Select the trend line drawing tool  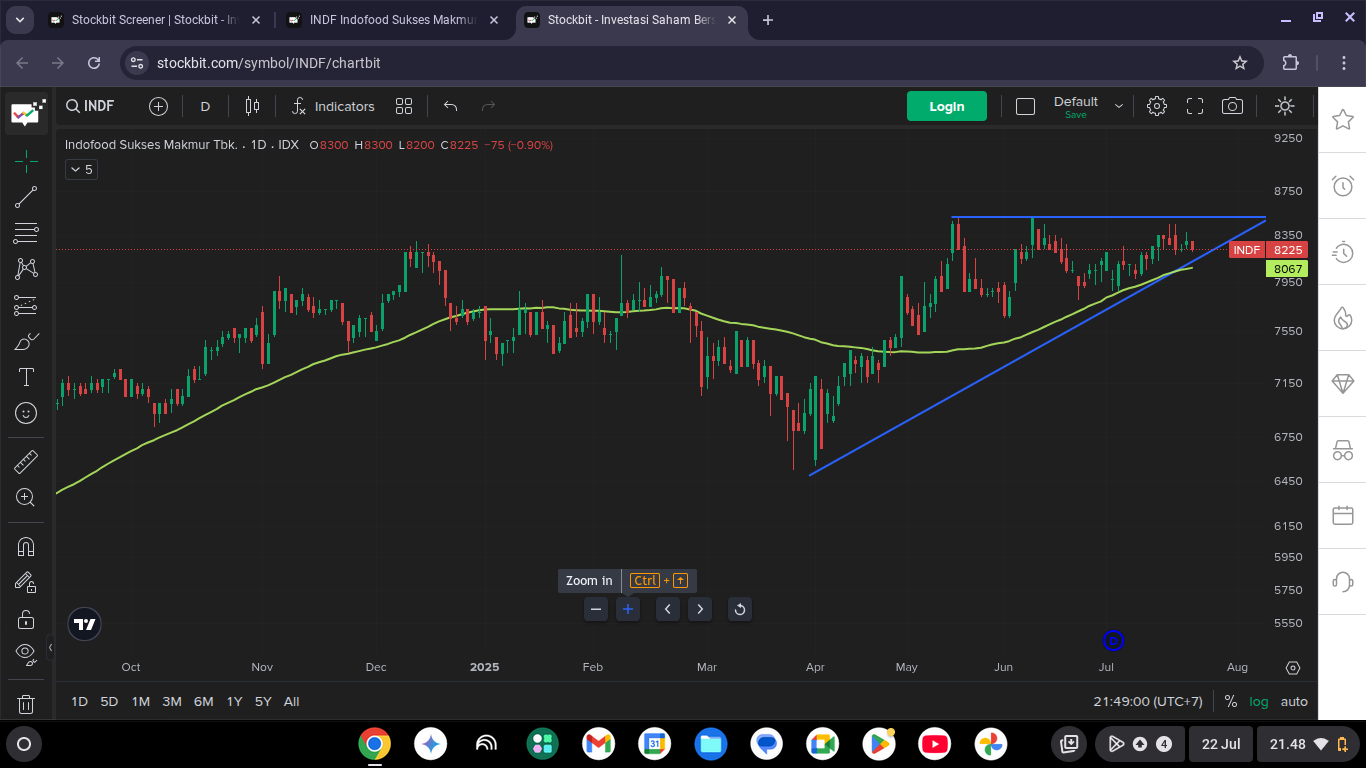pos(26,197)
